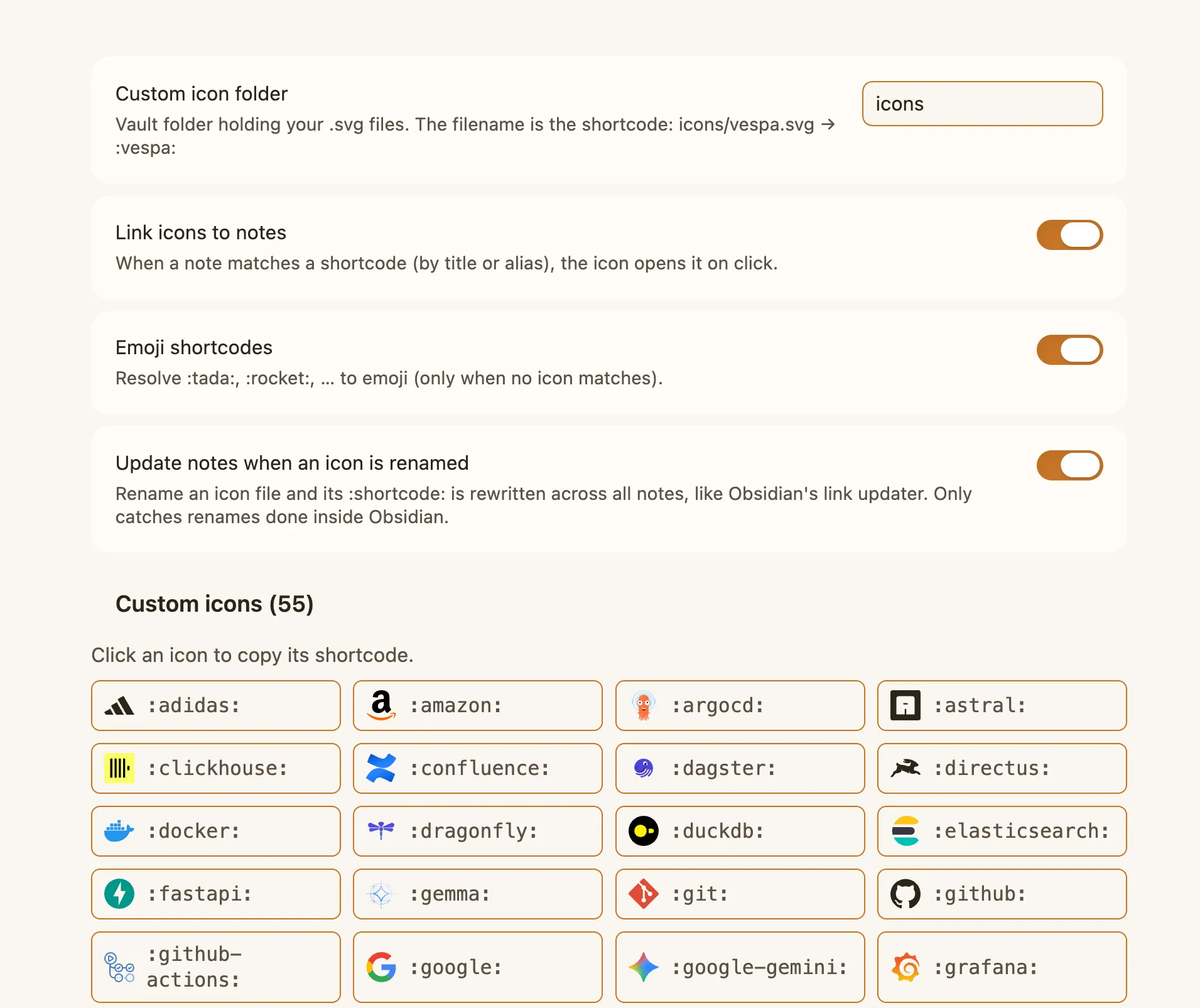Click the elasticsearch logo icon

905,831
